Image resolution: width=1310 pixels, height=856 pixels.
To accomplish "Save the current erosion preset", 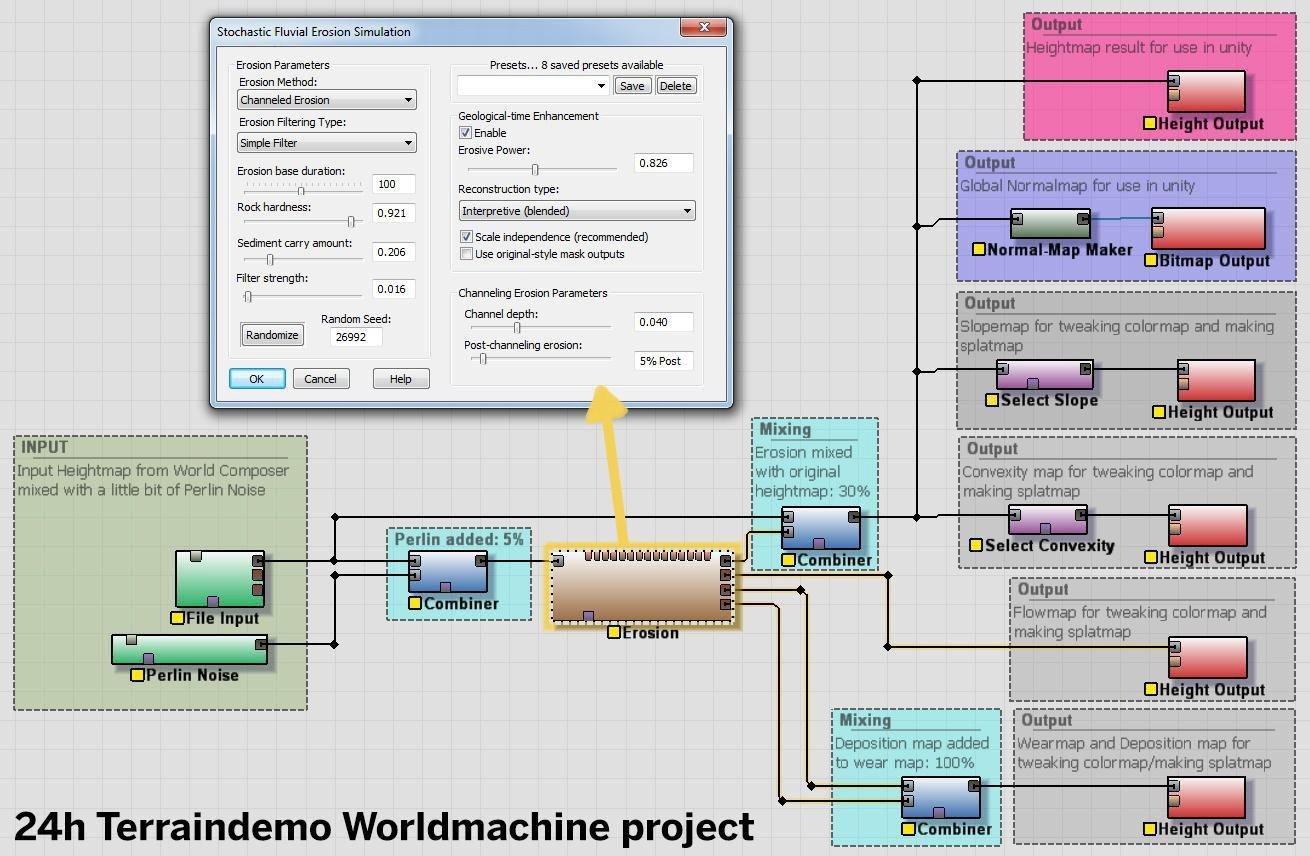I will click(632, 86).
